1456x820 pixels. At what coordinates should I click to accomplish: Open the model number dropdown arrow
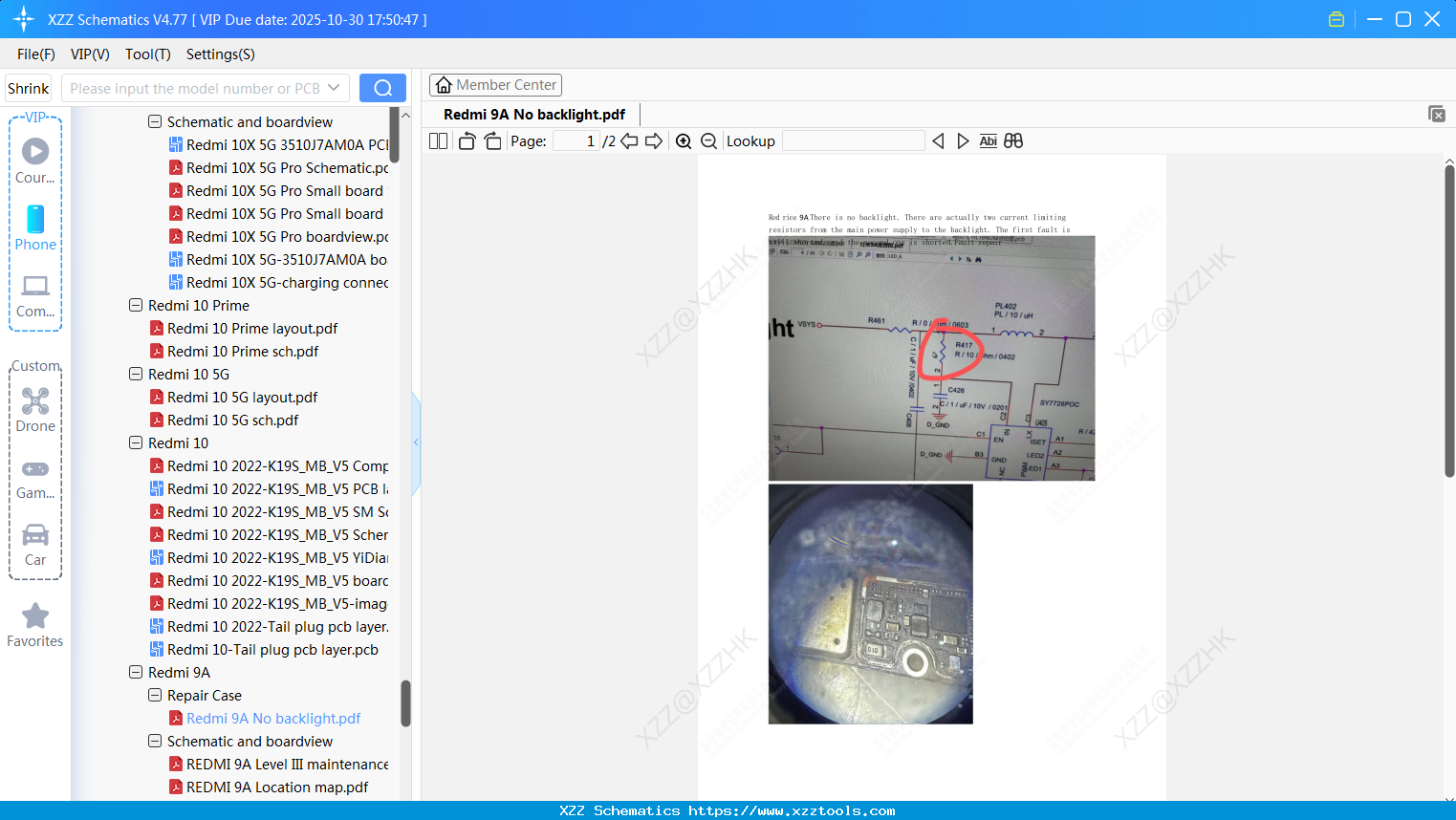pyautogui.click(x=334, y=88)
